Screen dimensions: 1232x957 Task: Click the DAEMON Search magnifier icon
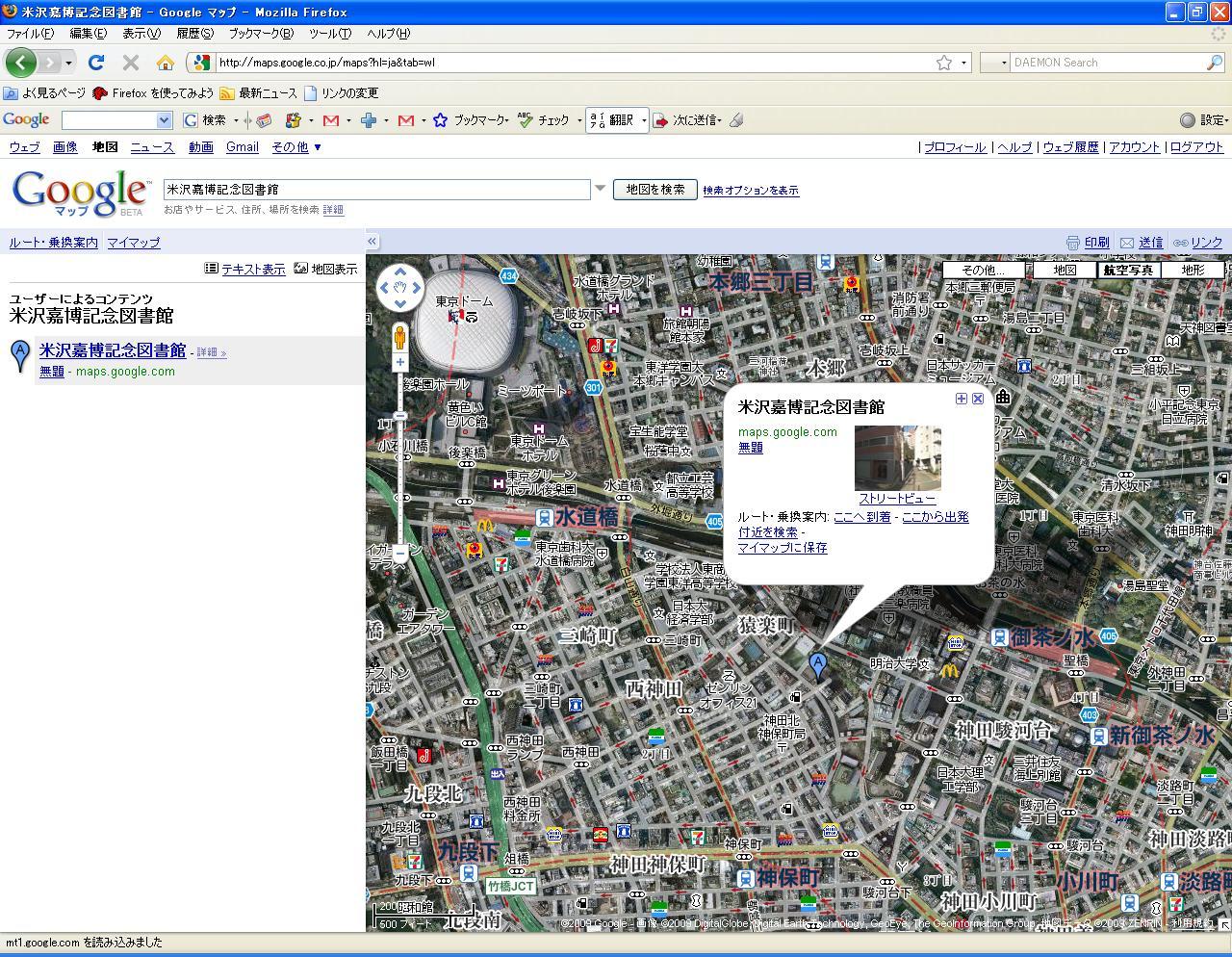coord(1215,63)
